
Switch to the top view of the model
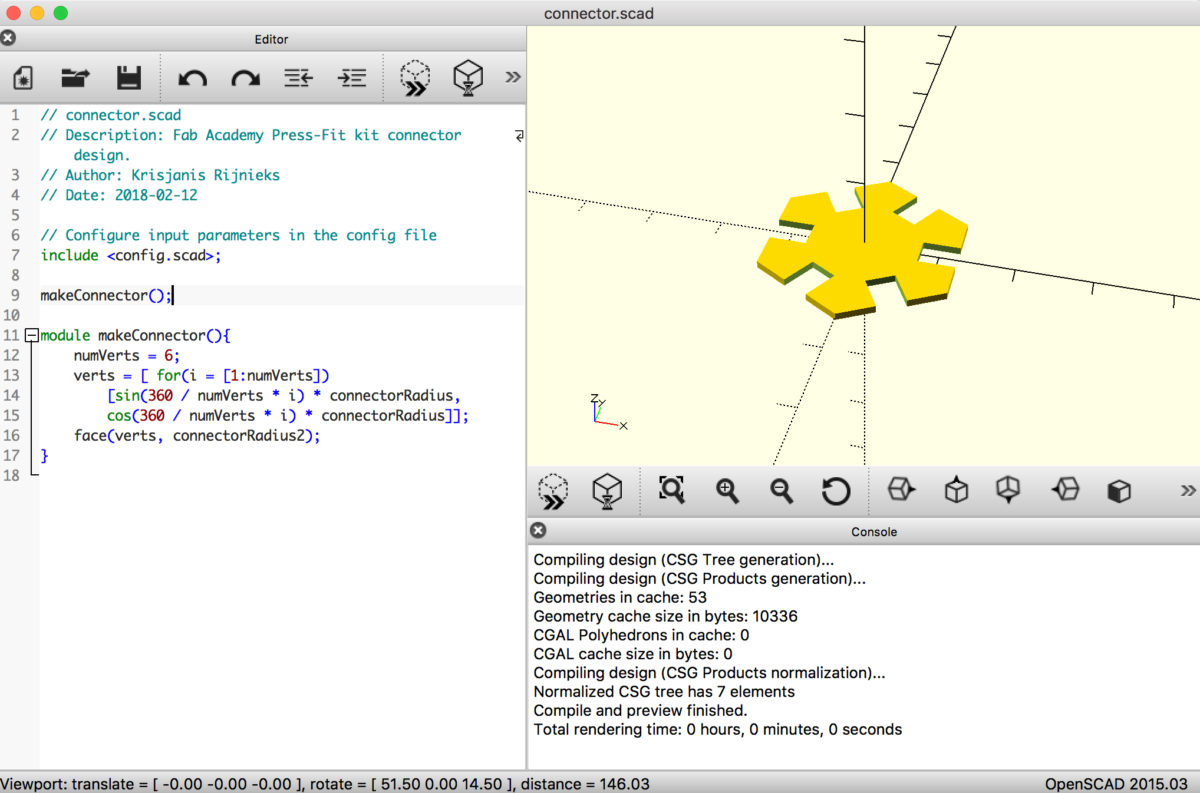(x=955, y=490)
